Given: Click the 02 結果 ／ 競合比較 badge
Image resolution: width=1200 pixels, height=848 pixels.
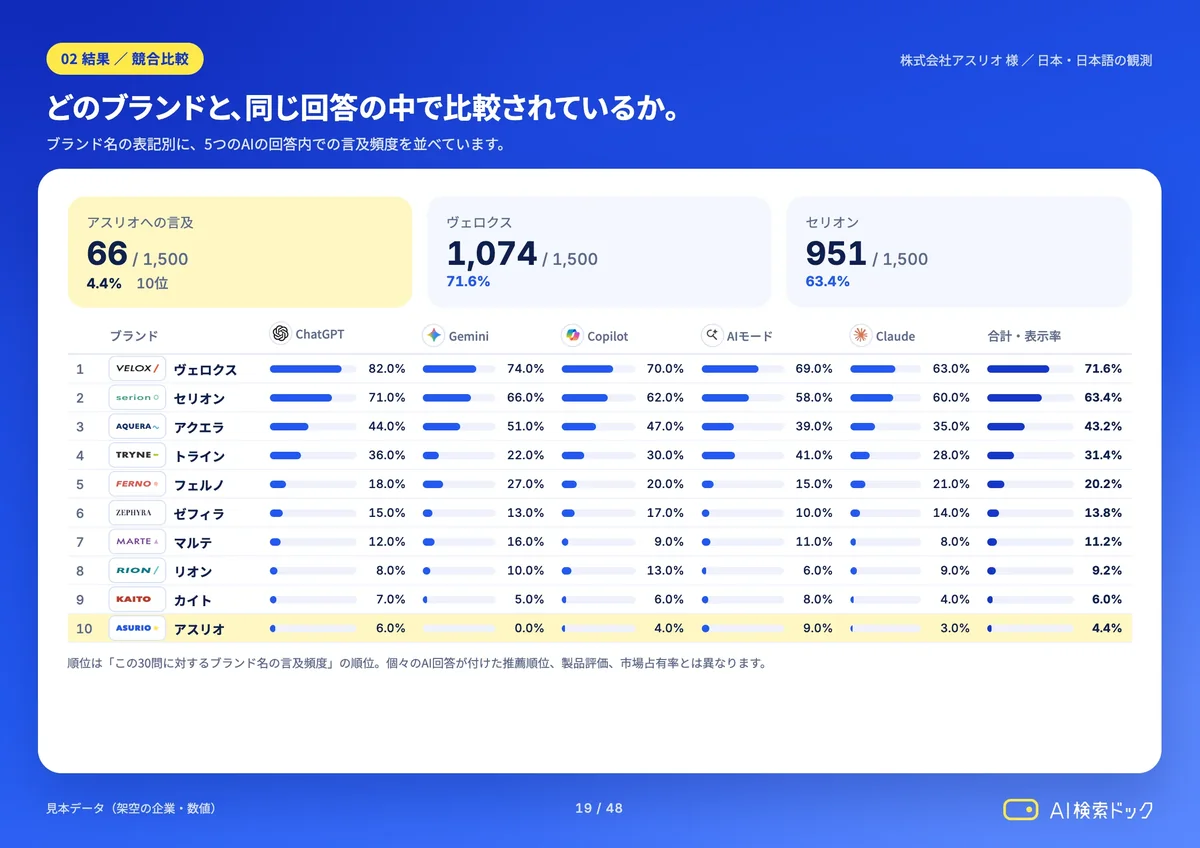Looking at the screenshot, I should (x=125, y=59).
